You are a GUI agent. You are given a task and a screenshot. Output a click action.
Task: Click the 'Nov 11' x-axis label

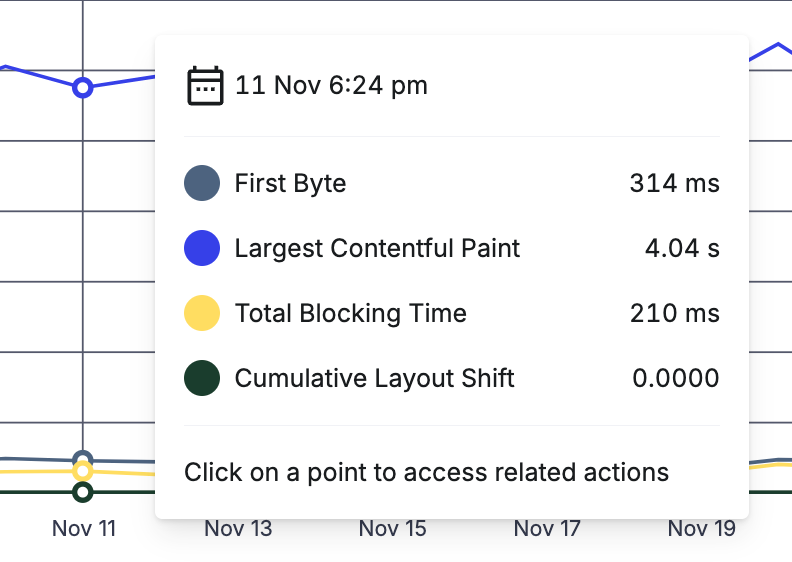click(84, 529)
